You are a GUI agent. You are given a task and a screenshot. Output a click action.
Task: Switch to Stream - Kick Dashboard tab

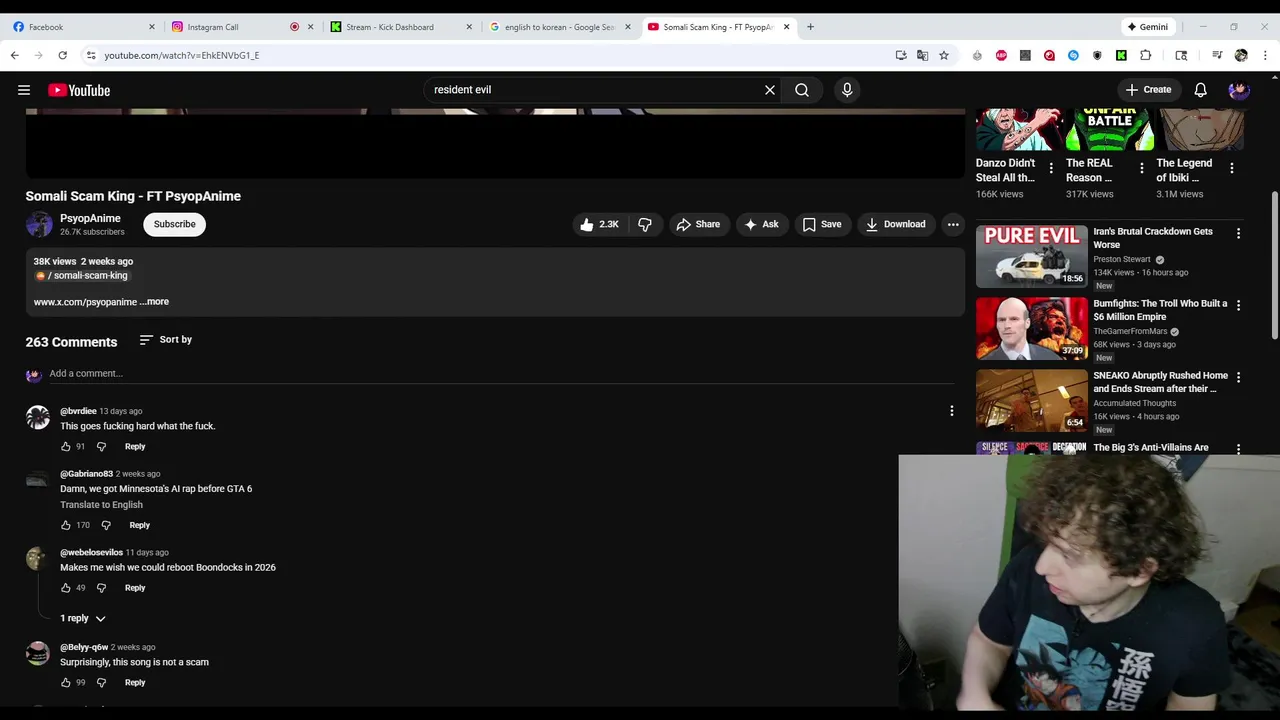[400, 27]
